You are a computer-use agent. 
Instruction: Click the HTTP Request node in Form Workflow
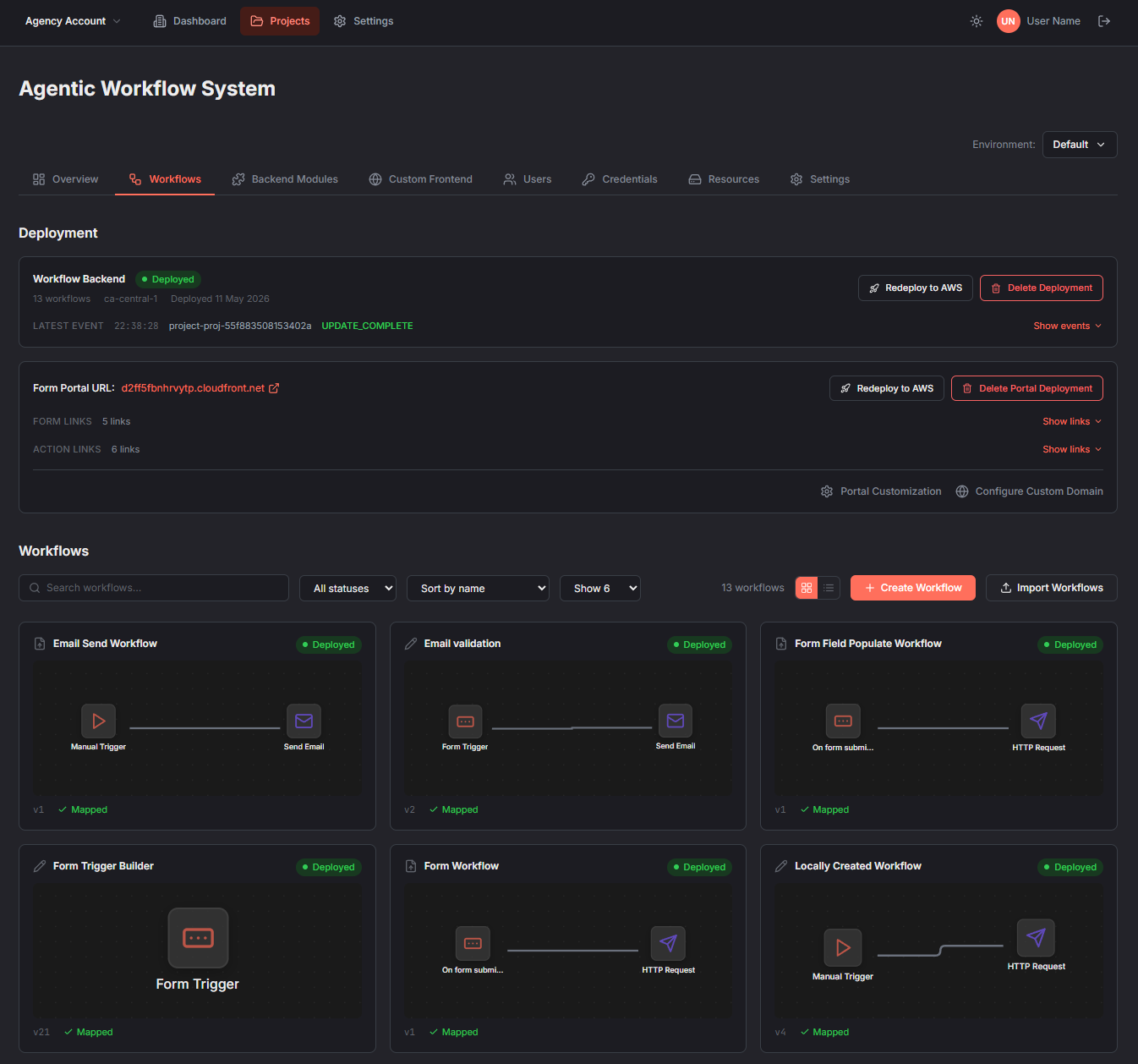668,943
